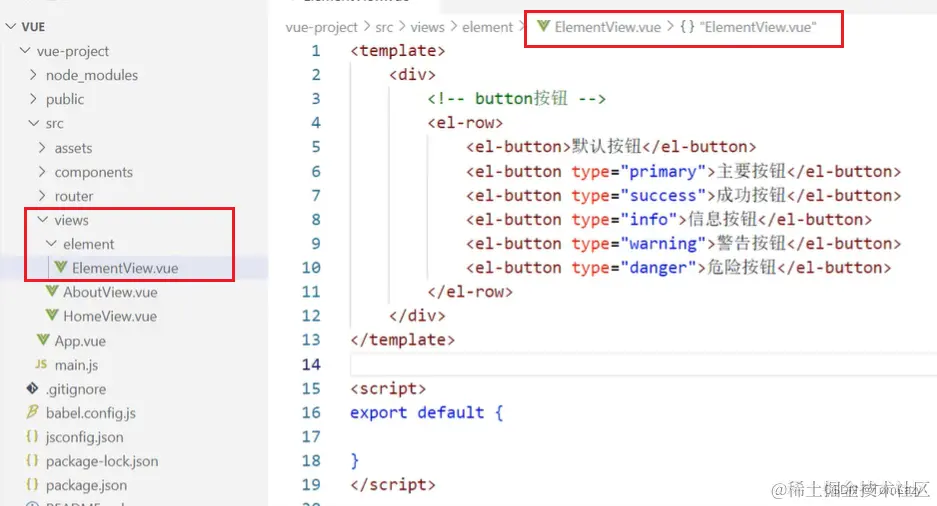Expand the components folder chevron
Screen dimensions: 937x506
(x=42, y=171)
